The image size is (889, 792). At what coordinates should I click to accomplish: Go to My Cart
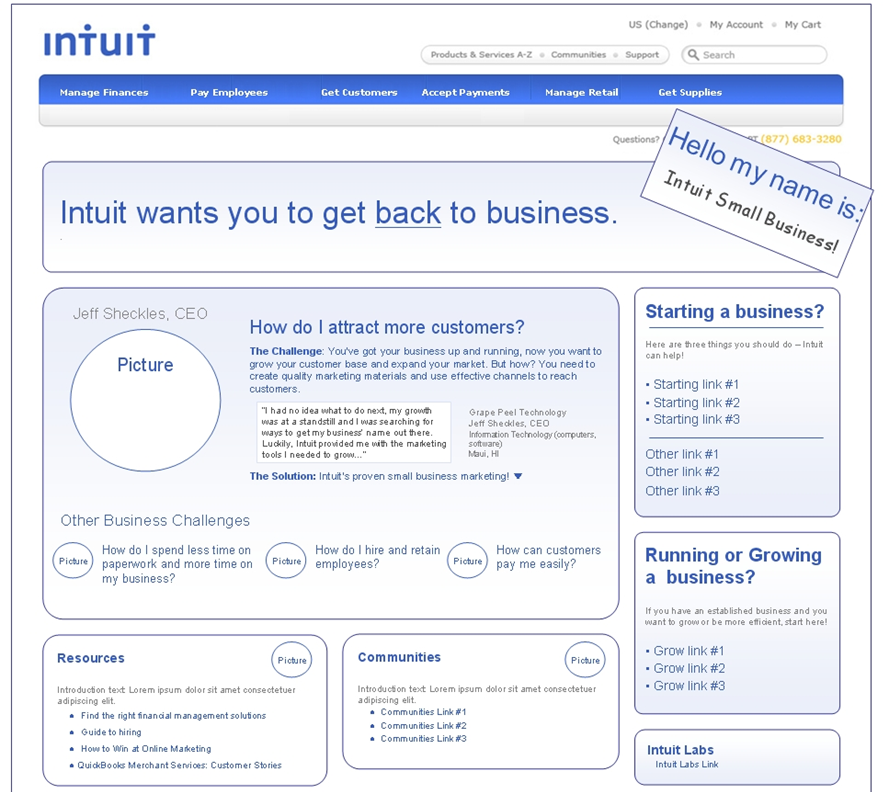[x=802, y=25]
